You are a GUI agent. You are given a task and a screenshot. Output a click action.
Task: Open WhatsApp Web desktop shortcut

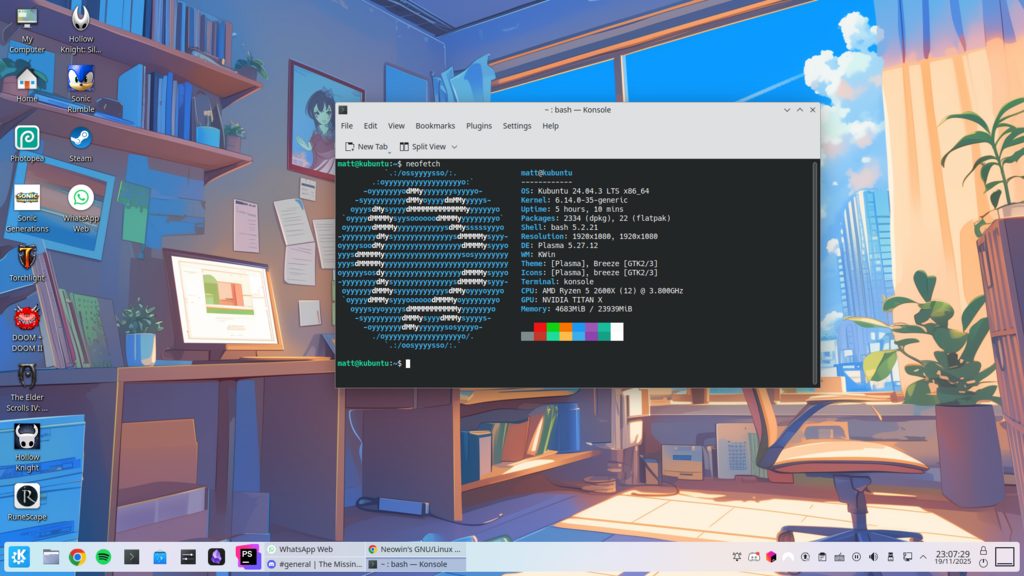tap(80, 209)
